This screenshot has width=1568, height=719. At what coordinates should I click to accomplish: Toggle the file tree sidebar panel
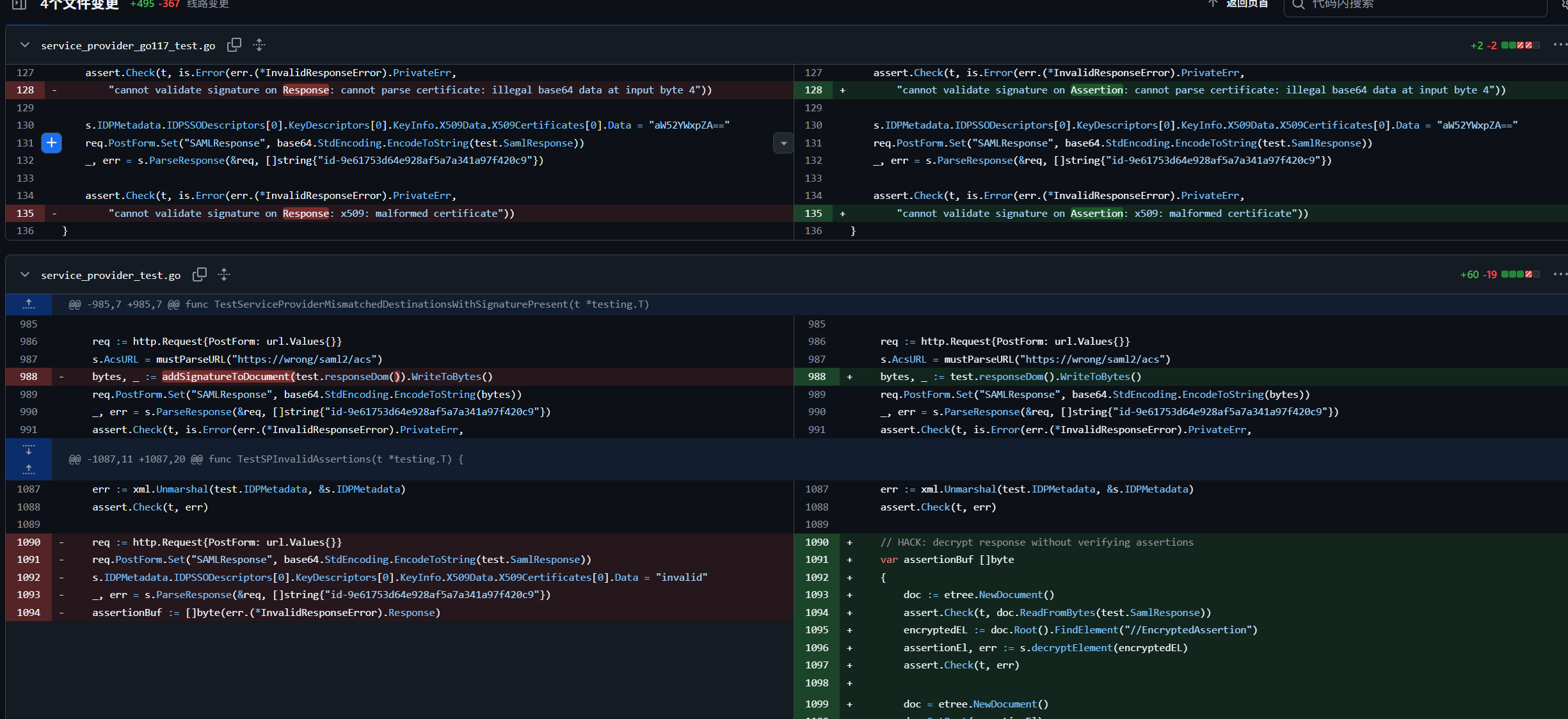pyautogui.click(x=19, y=5)
